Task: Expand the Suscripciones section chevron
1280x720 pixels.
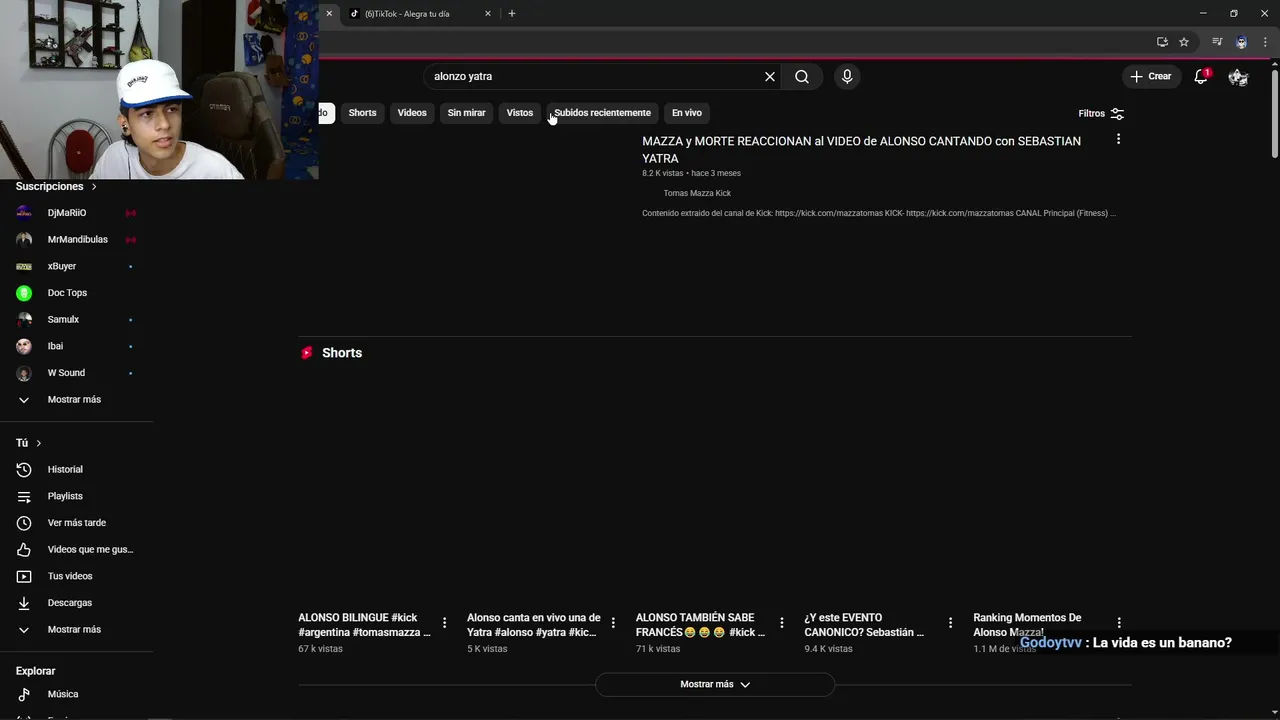Action: (x=94, y=187)
